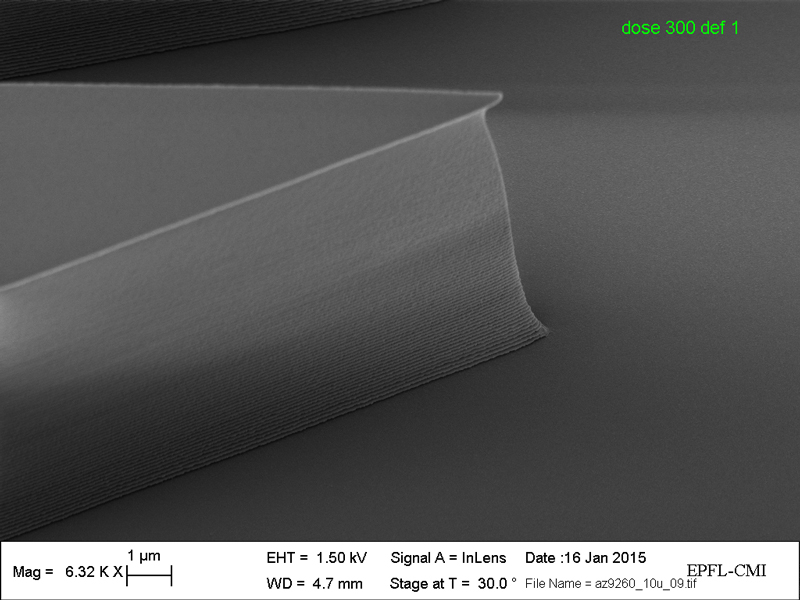Select the Mag = 6.32 K X readout
This screenshot has height=600, width=800.
(x=67, y=572)
